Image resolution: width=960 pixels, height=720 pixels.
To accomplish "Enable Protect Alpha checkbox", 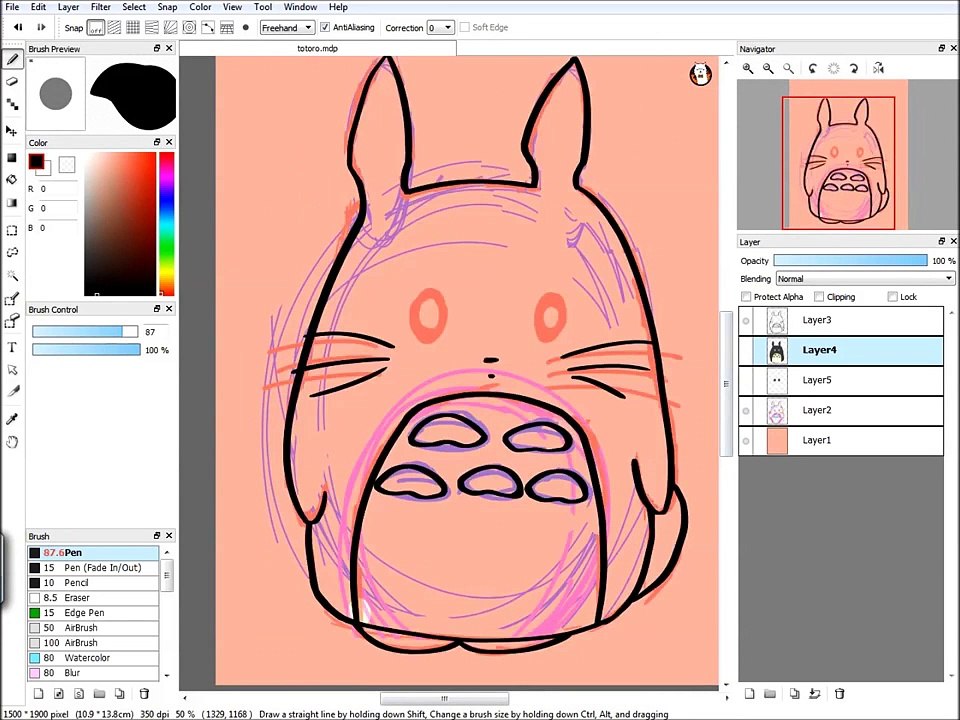I will [x=746, y=296].
